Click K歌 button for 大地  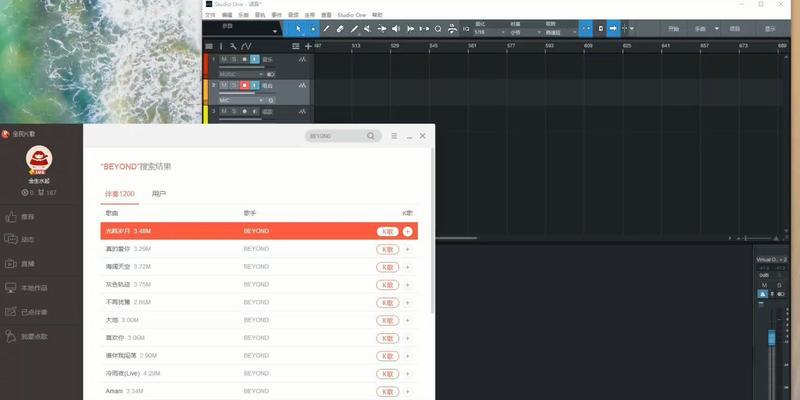388,320
